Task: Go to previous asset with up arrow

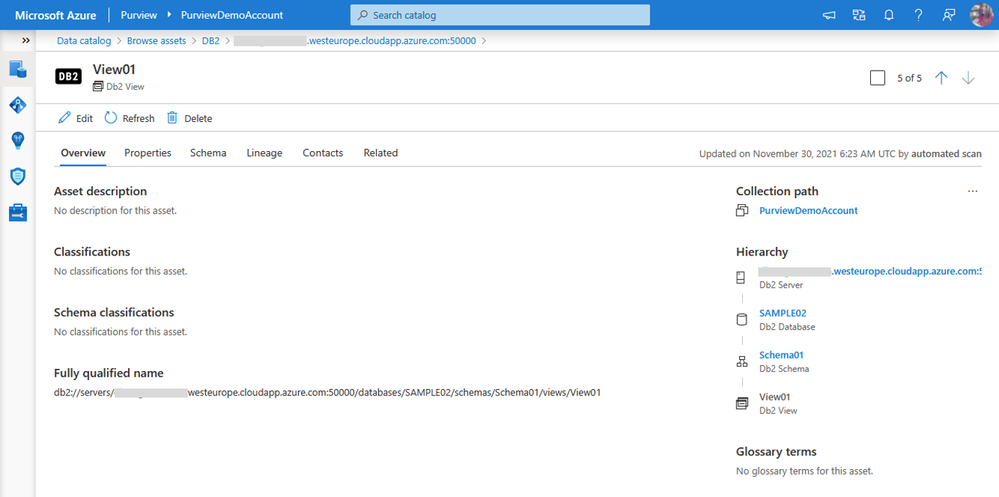Action: coord(941,78)
